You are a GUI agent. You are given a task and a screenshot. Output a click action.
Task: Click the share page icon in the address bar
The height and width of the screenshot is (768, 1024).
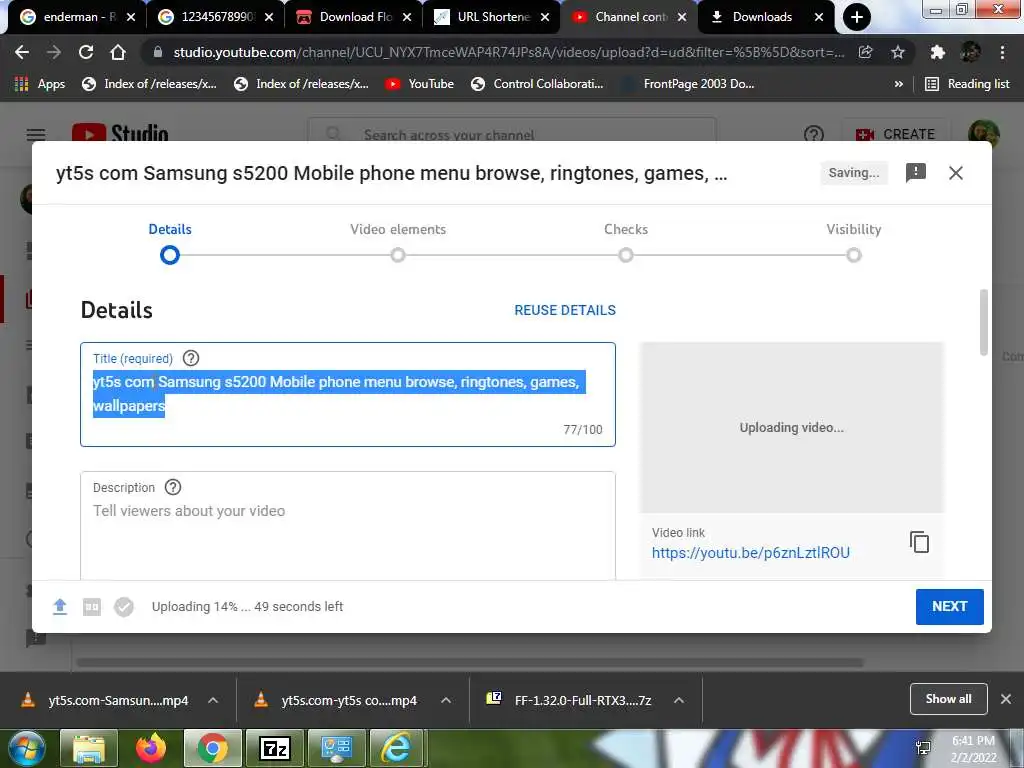[865, 52]
